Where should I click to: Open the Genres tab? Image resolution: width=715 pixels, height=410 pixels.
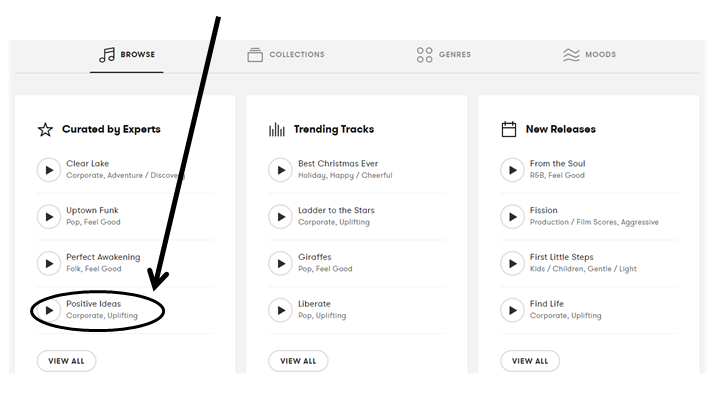[x=443, y=55]
